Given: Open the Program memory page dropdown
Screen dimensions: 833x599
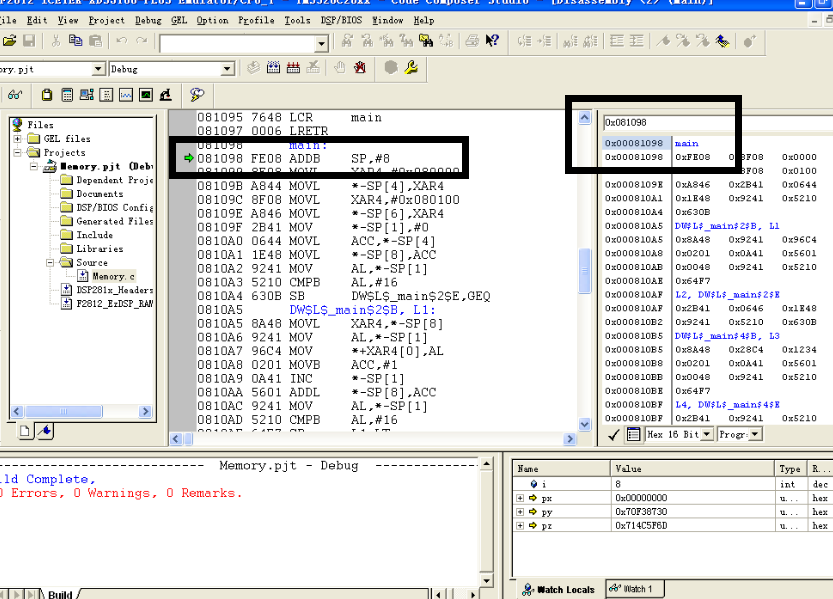Looking at the screenshot, I should pos(754,434).
